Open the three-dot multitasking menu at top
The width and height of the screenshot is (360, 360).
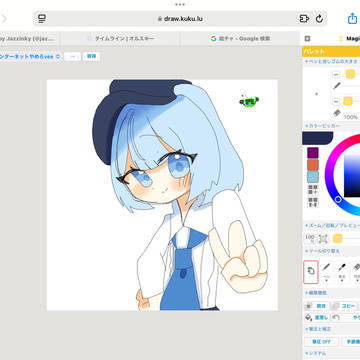click(180, 4)
